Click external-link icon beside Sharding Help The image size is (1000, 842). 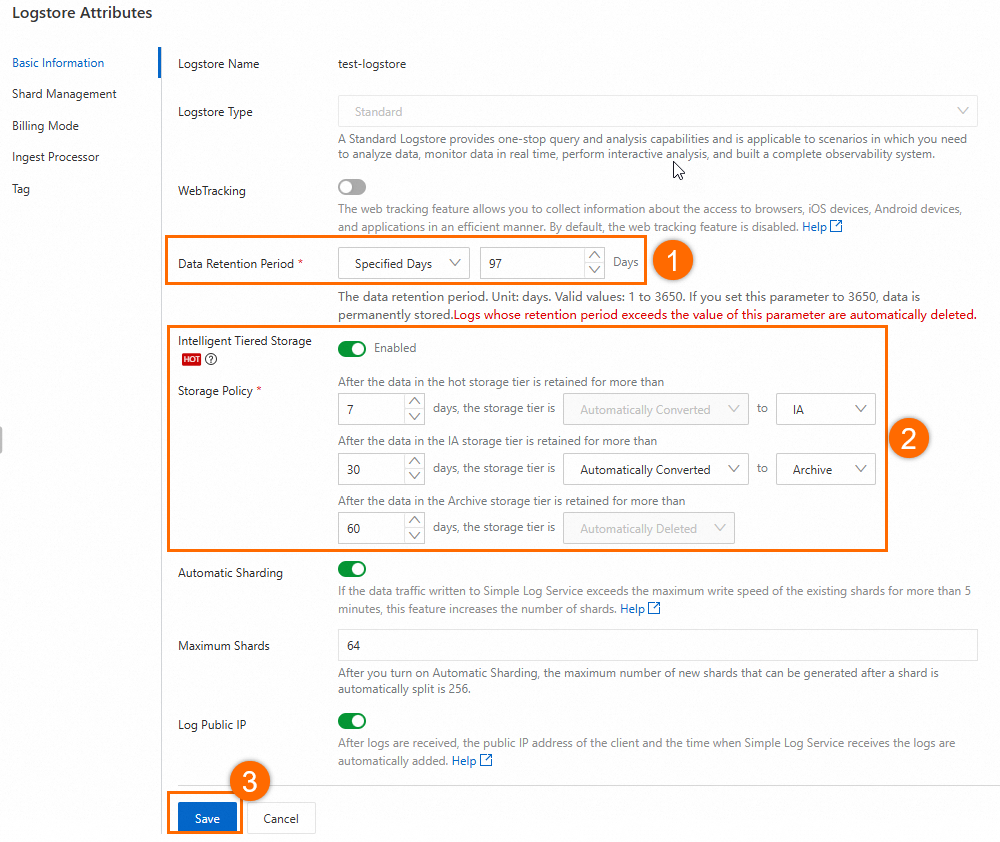coord(654,608)
